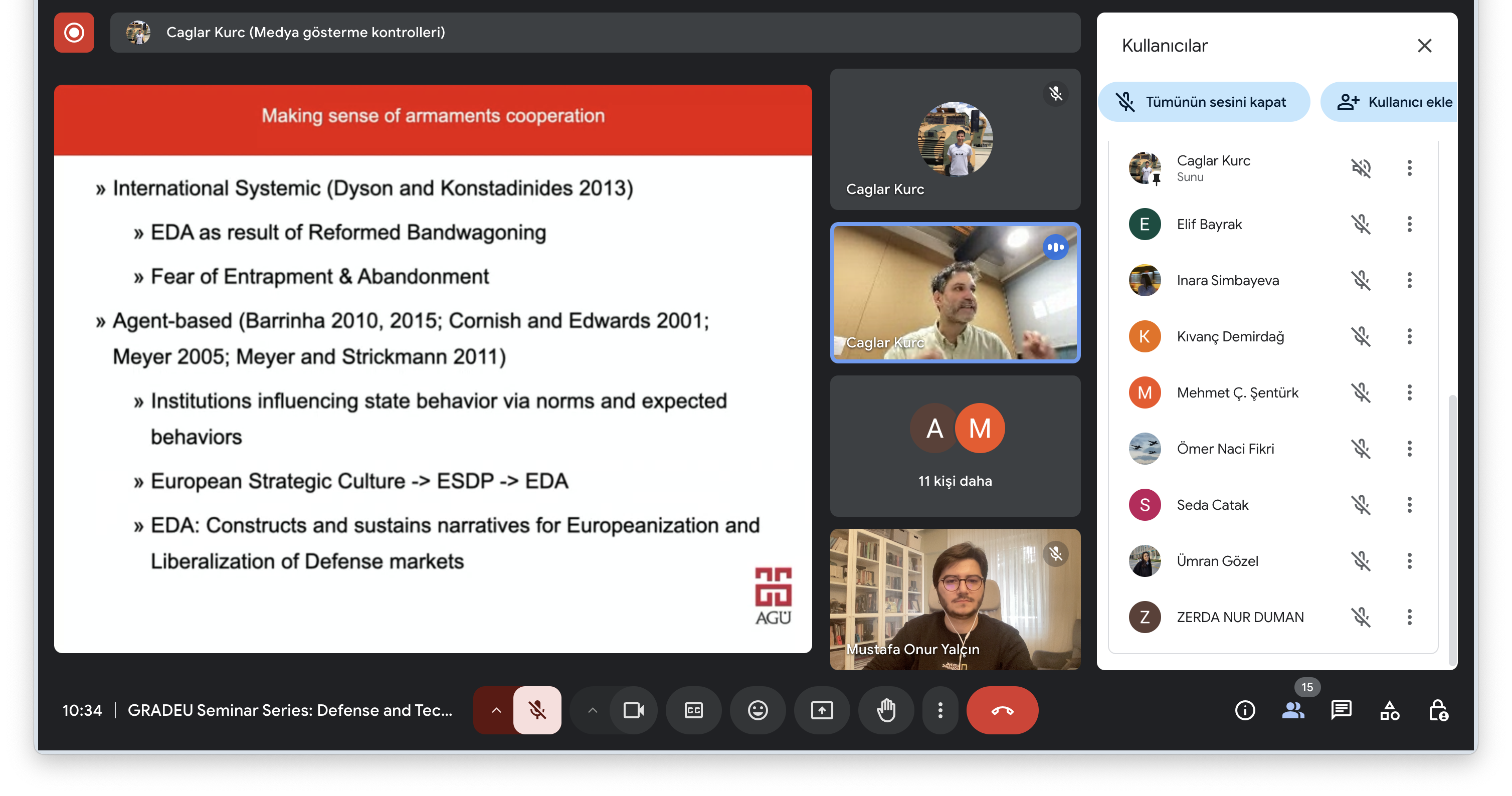This screenshot has height=796, width=1512.
Task: Open the activities shapes icon
Action: (1389, 710)
